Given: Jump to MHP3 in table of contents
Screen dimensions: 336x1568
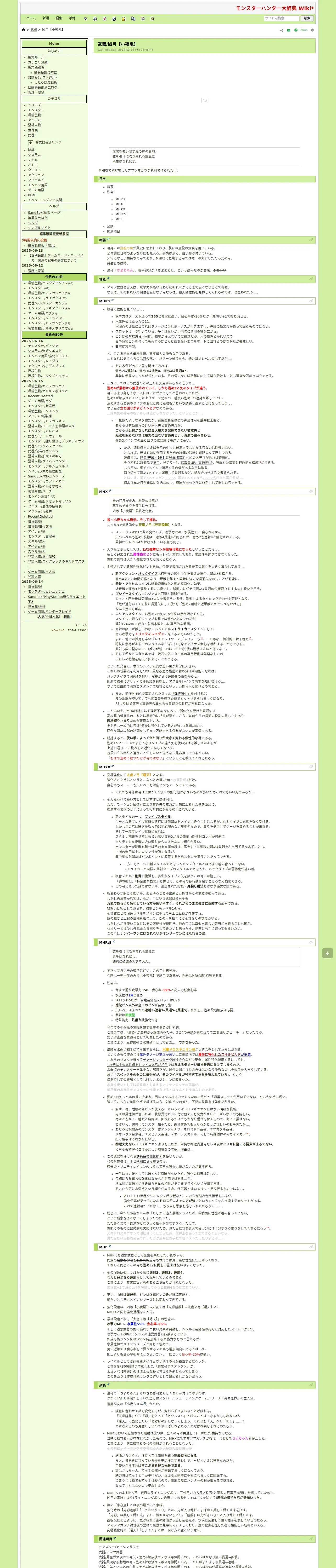Looking at the screenshot, I should tap(120, 199).
